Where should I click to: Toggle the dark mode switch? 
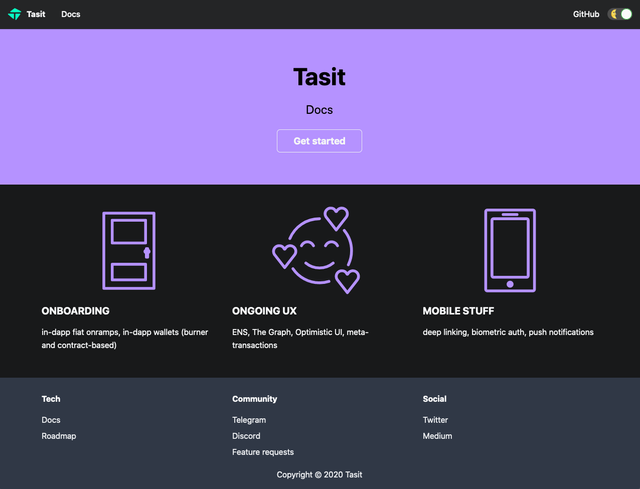(x=620, y=14)
